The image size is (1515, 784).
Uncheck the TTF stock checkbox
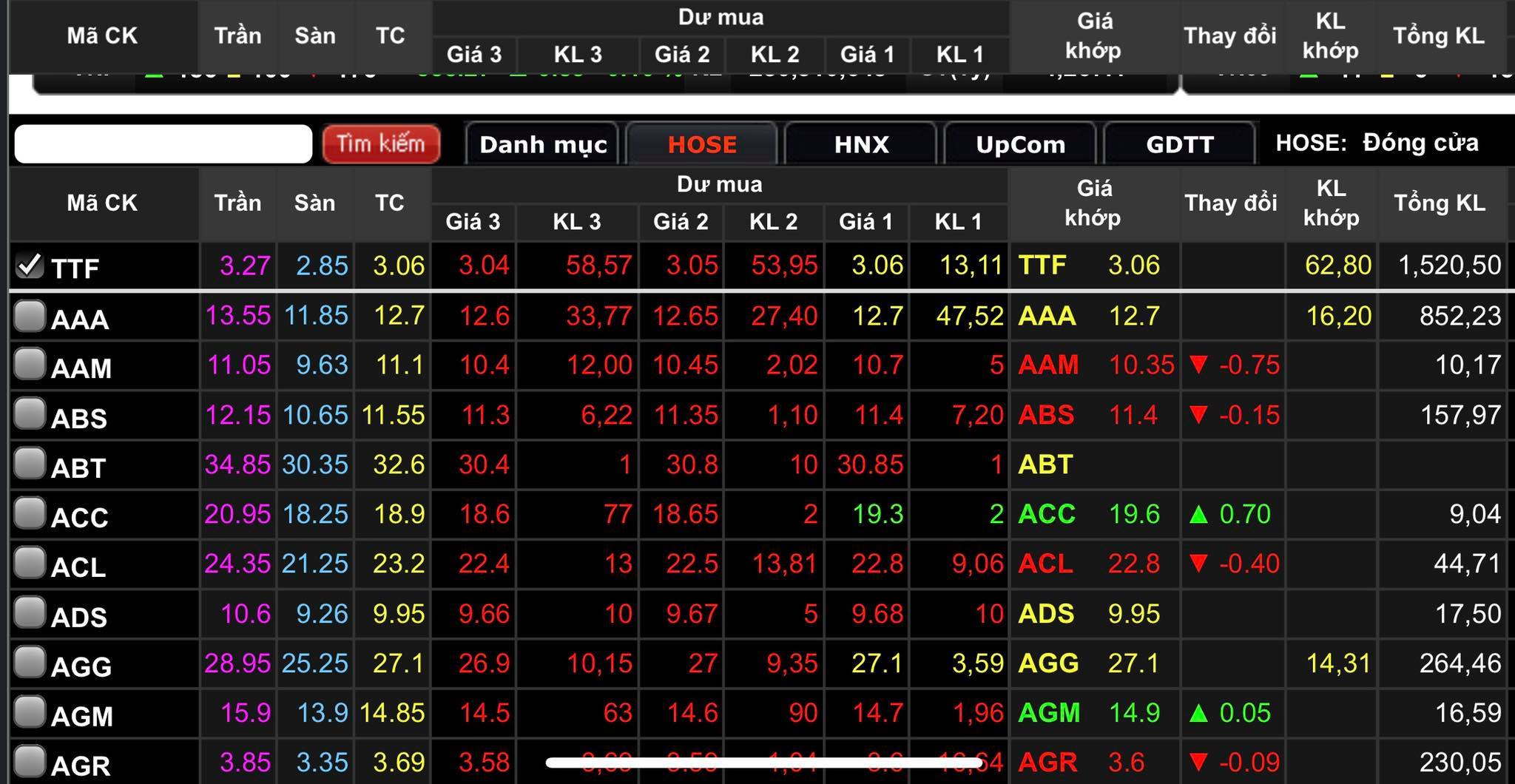(x=30, y=266)
